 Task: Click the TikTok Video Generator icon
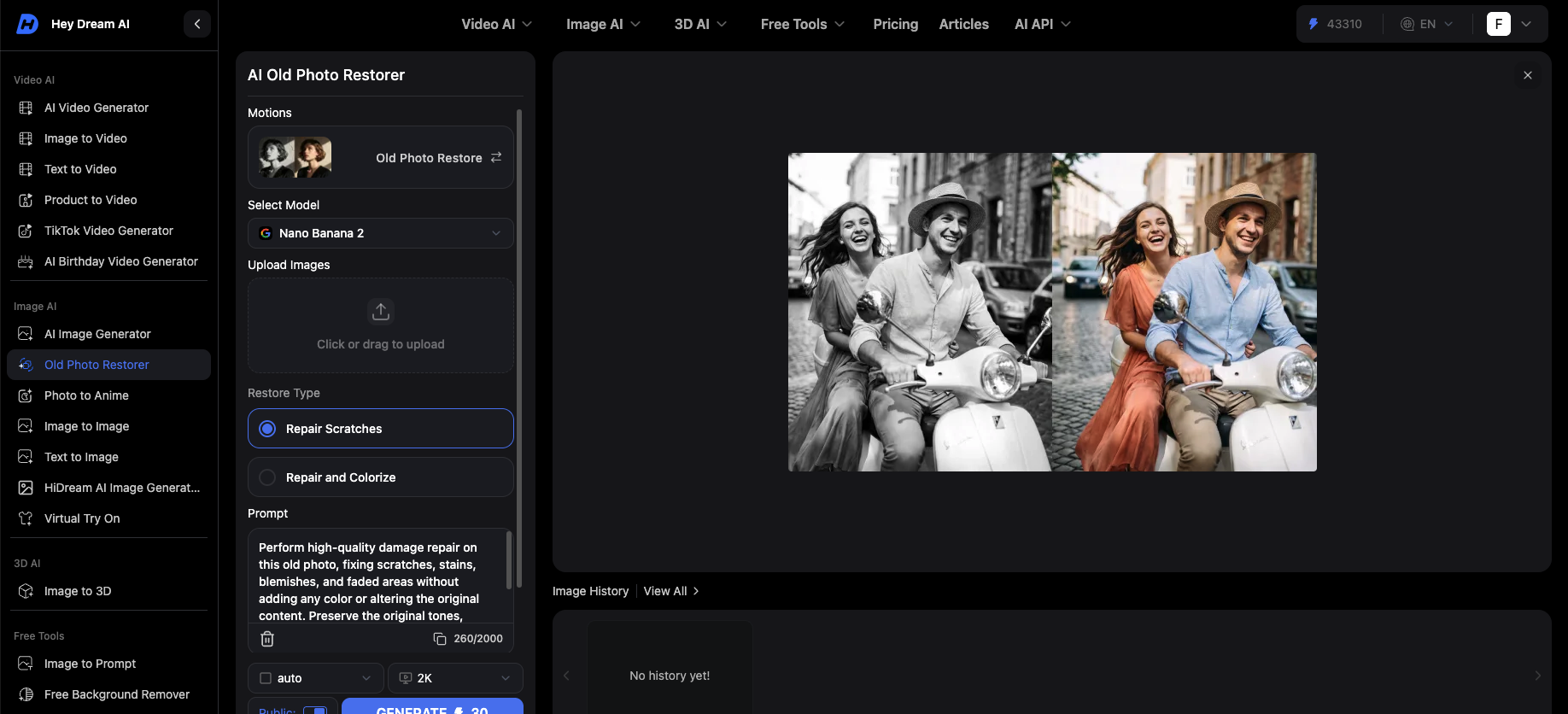click(26, 231)
